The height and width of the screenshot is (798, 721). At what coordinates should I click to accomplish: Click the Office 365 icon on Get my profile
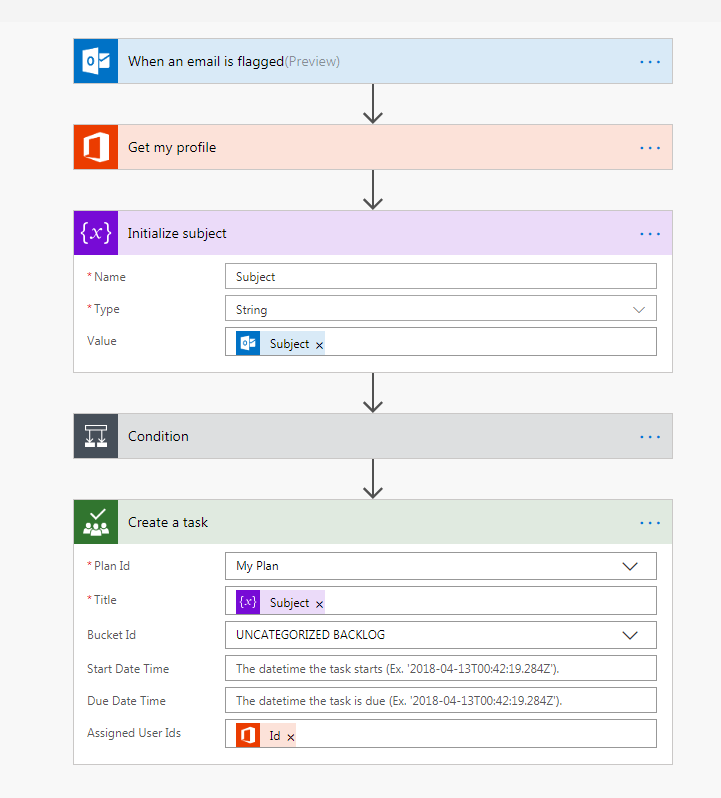pos(96,147)
